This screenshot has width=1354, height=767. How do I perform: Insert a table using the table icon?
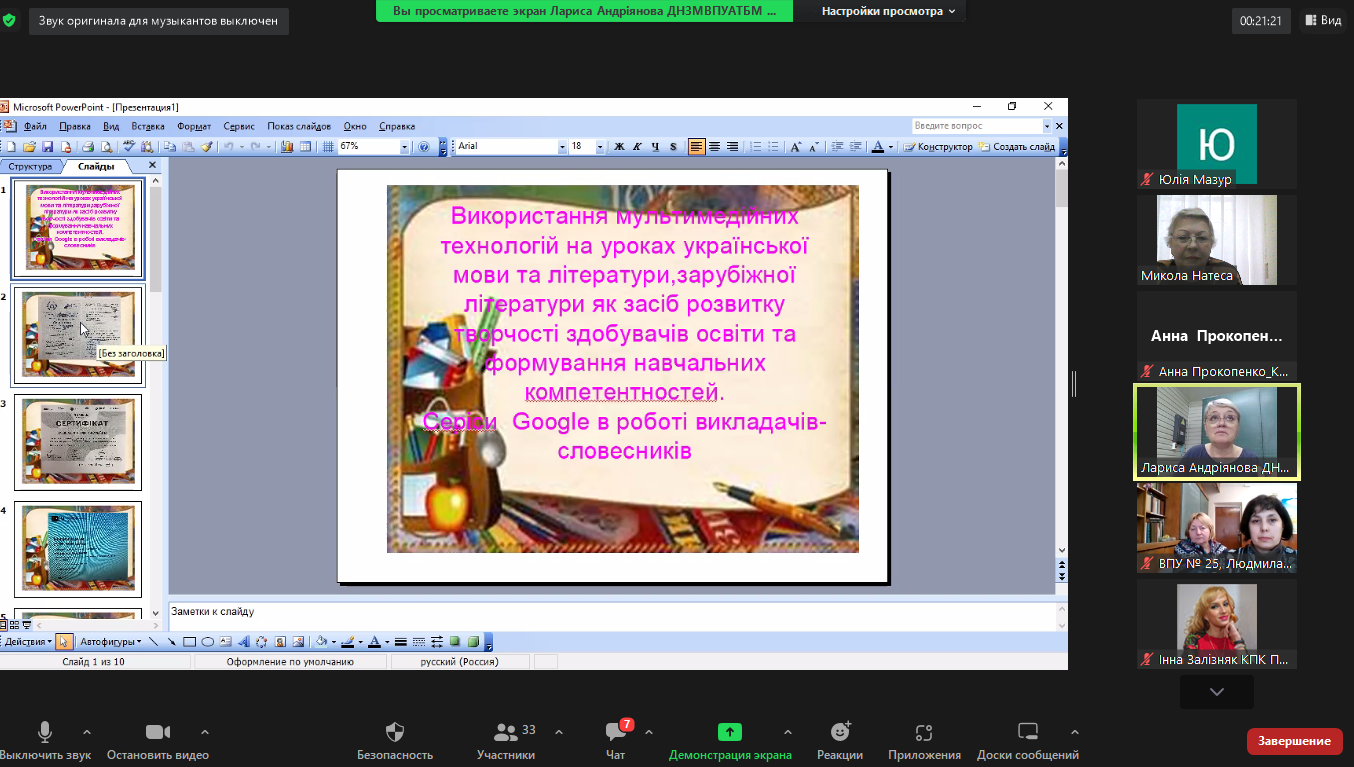(x=305, y=146)
